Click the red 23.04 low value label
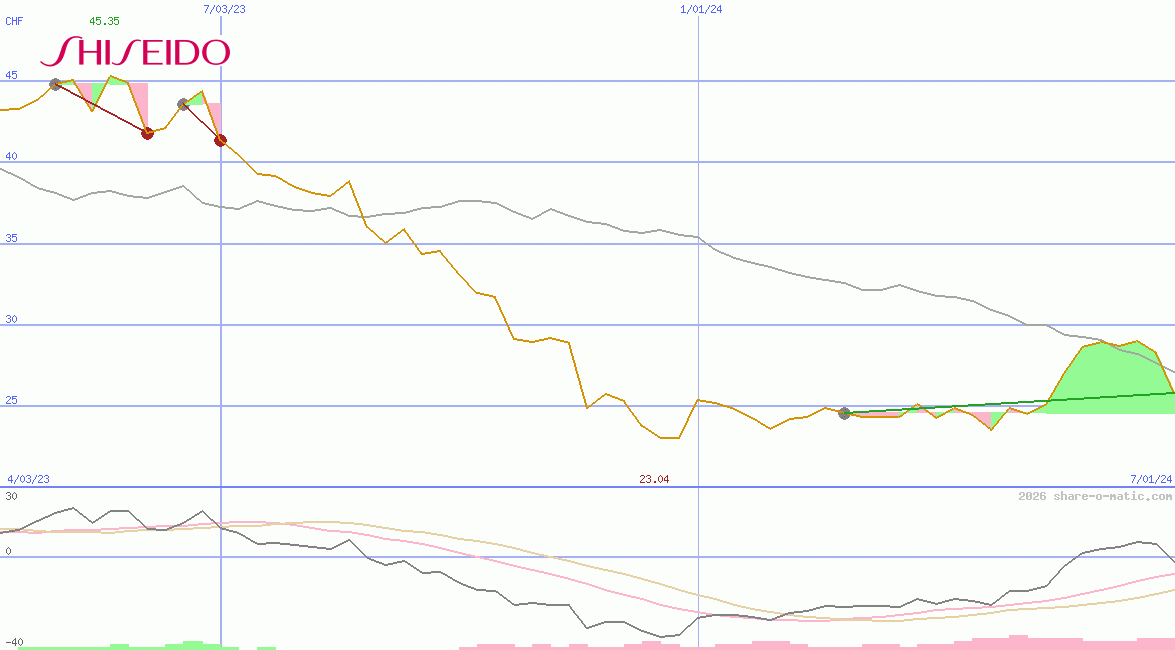 tap(654, 479)
